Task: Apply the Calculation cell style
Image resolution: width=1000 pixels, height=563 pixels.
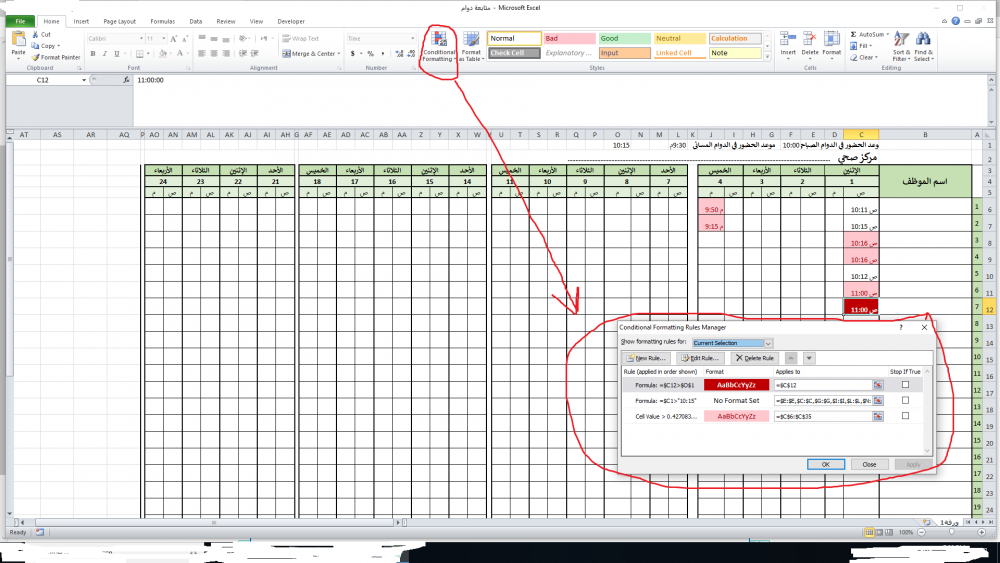Action: coord(735,38)
